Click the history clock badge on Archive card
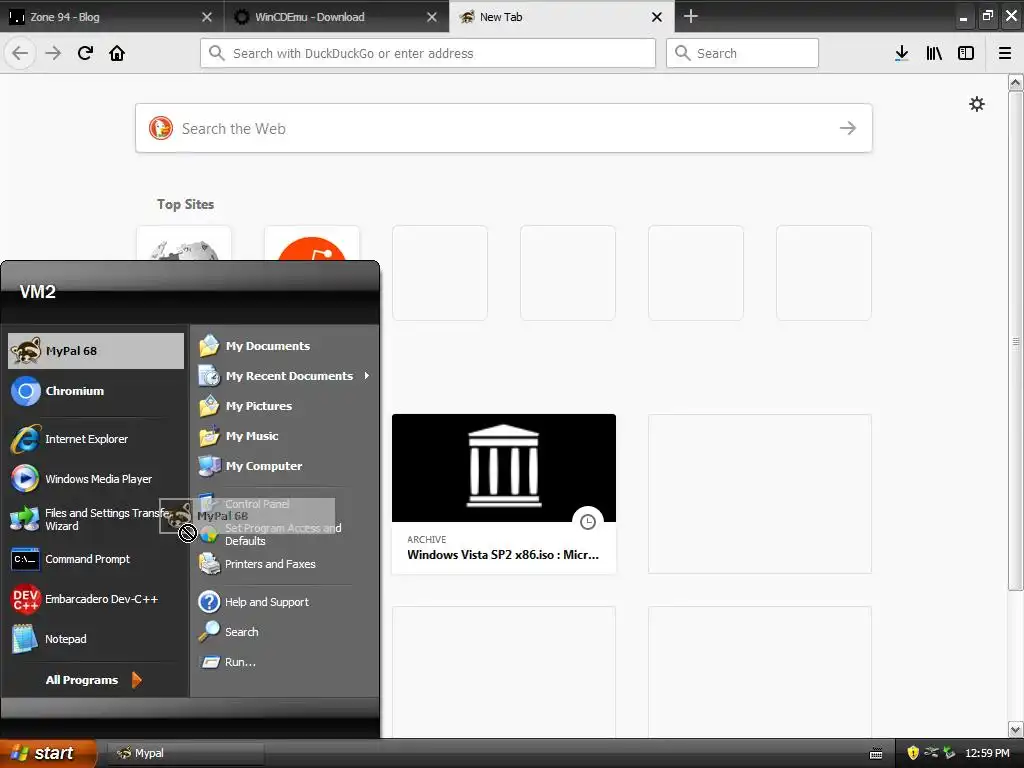 (588, 522)
